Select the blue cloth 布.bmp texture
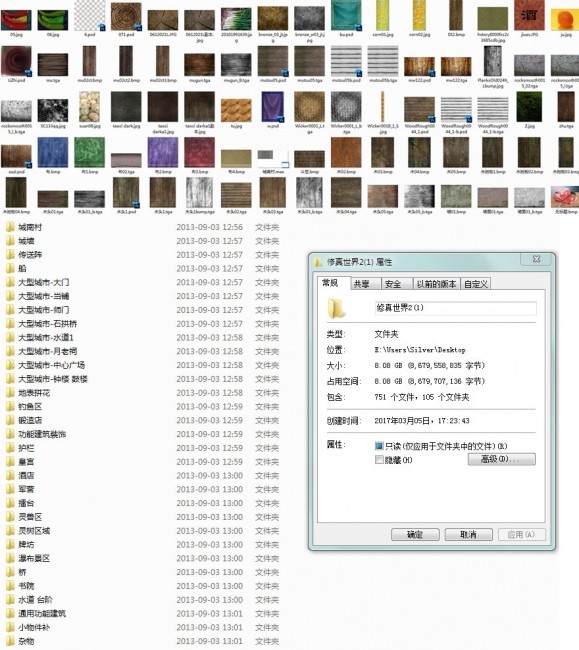Screen dimensions: 579x650 click(x=53, y=152)
